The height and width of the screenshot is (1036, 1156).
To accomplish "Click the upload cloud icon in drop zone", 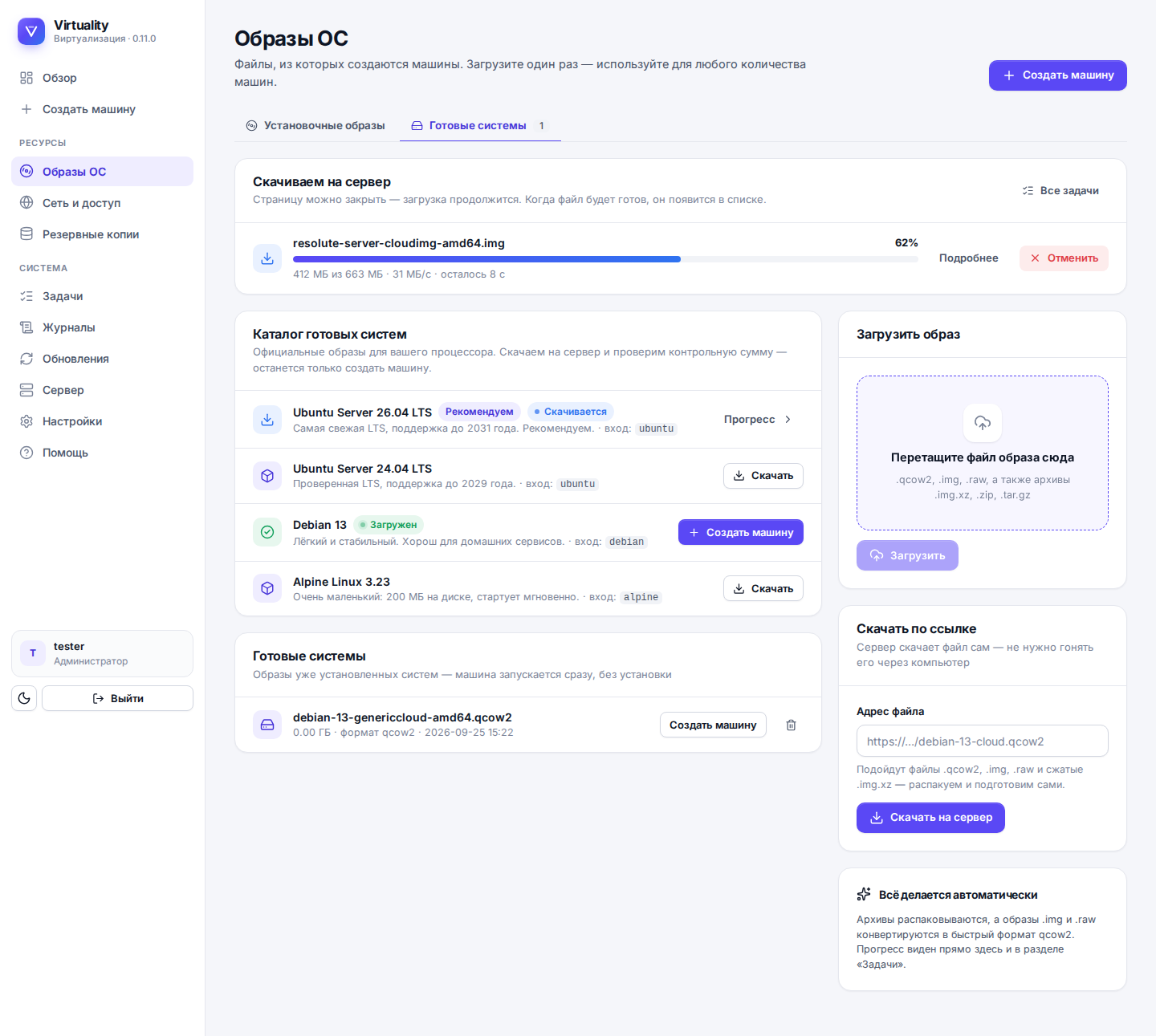I will [983, 423].
